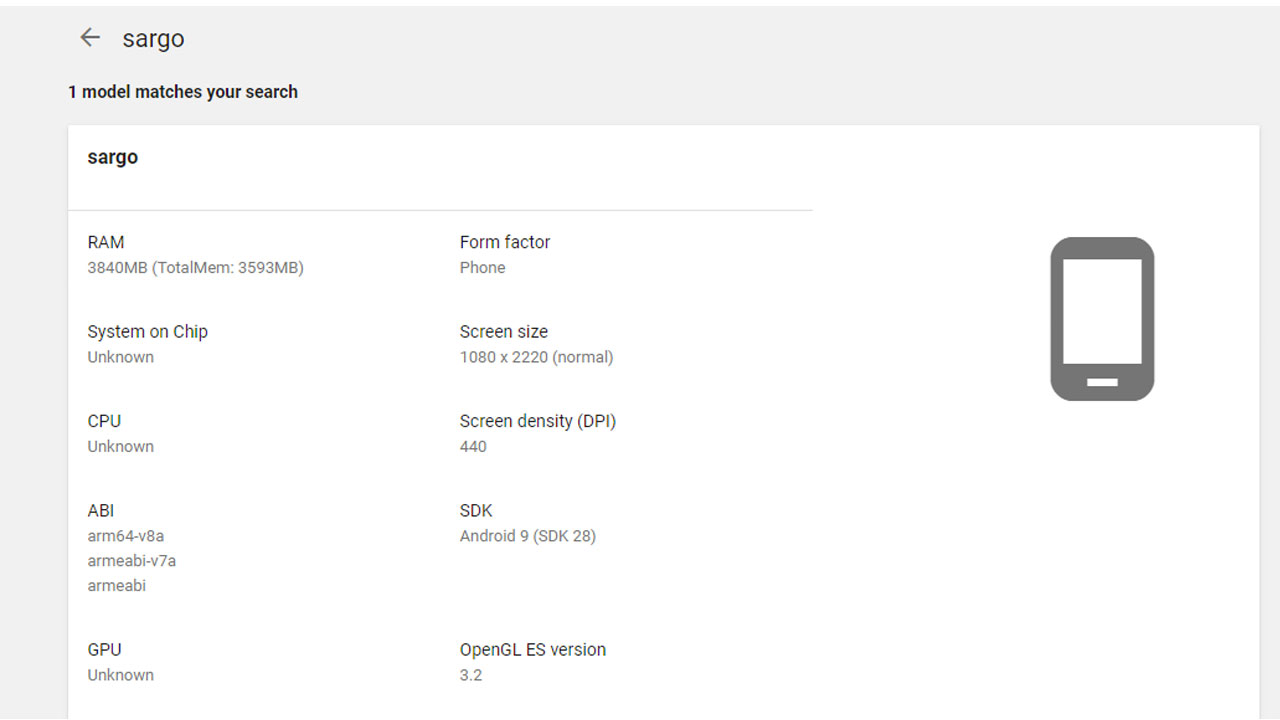The width and height of the screenshot is (1280, 720).
Task: Select the Screen size label
Action: point(504,332)
